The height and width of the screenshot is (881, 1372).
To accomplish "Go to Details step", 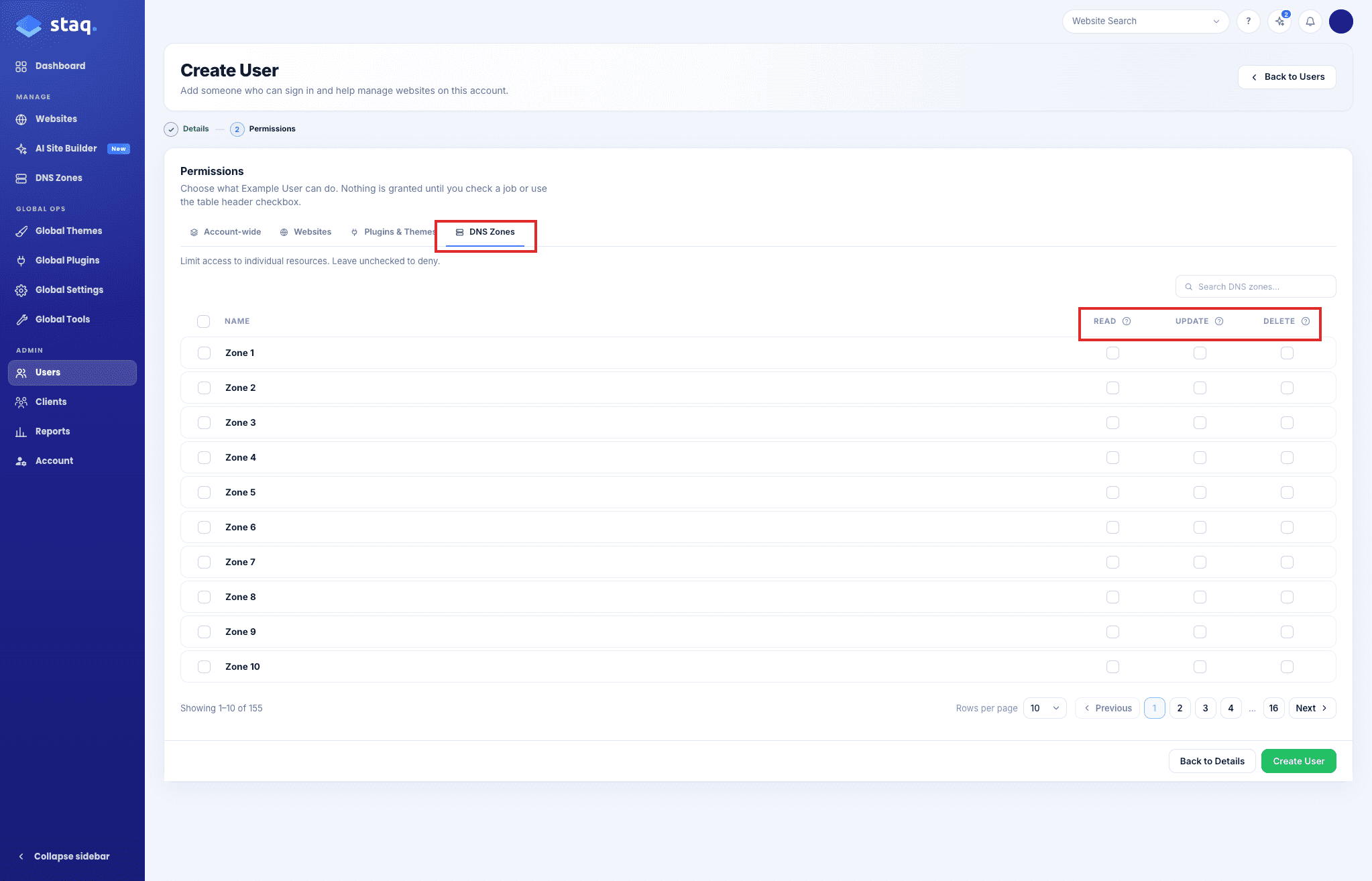I will pyautogui.click(x=196, y=129).
